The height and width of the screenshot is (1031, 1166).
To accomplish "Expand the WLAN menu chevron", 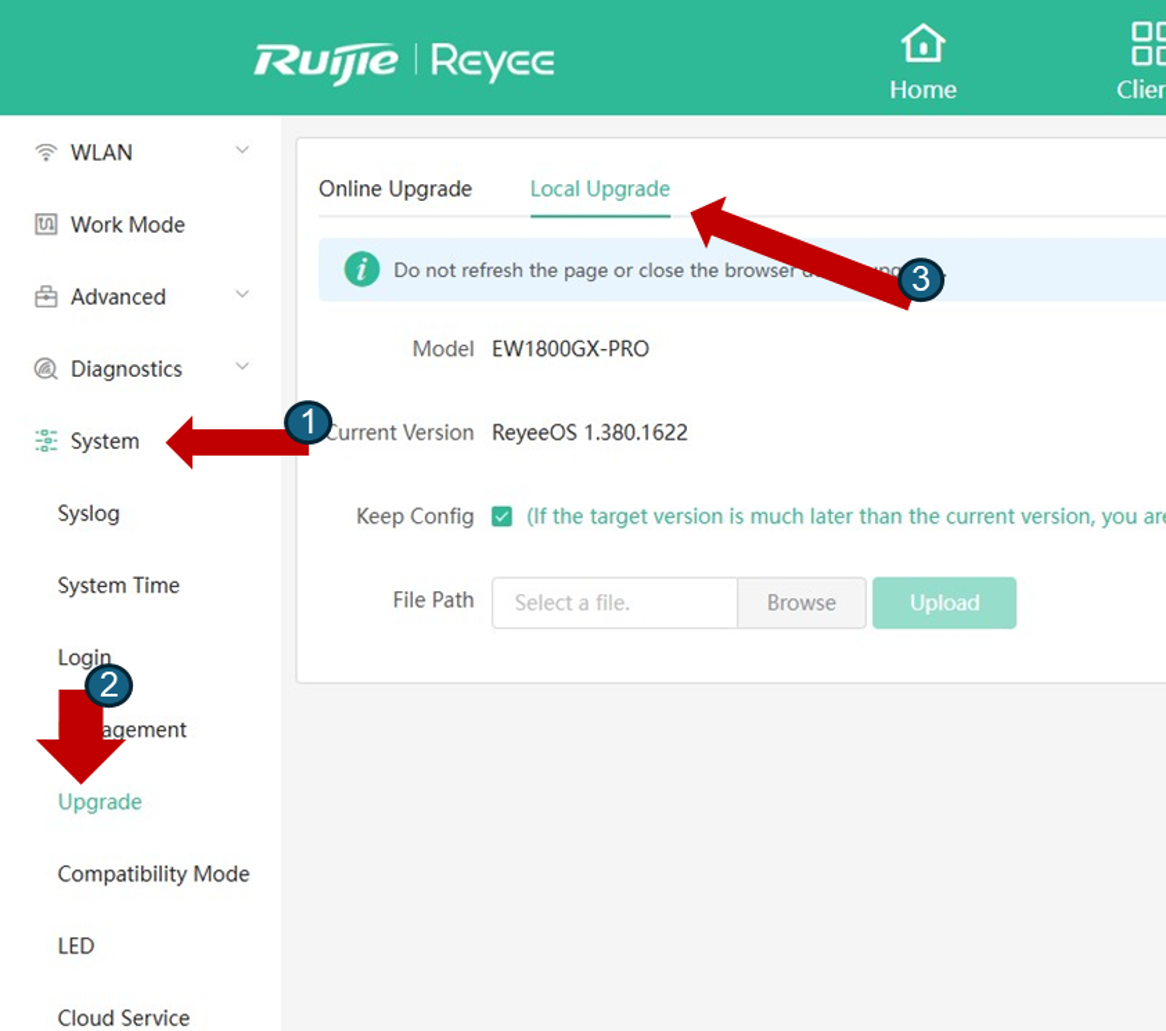I will point(242,150).
